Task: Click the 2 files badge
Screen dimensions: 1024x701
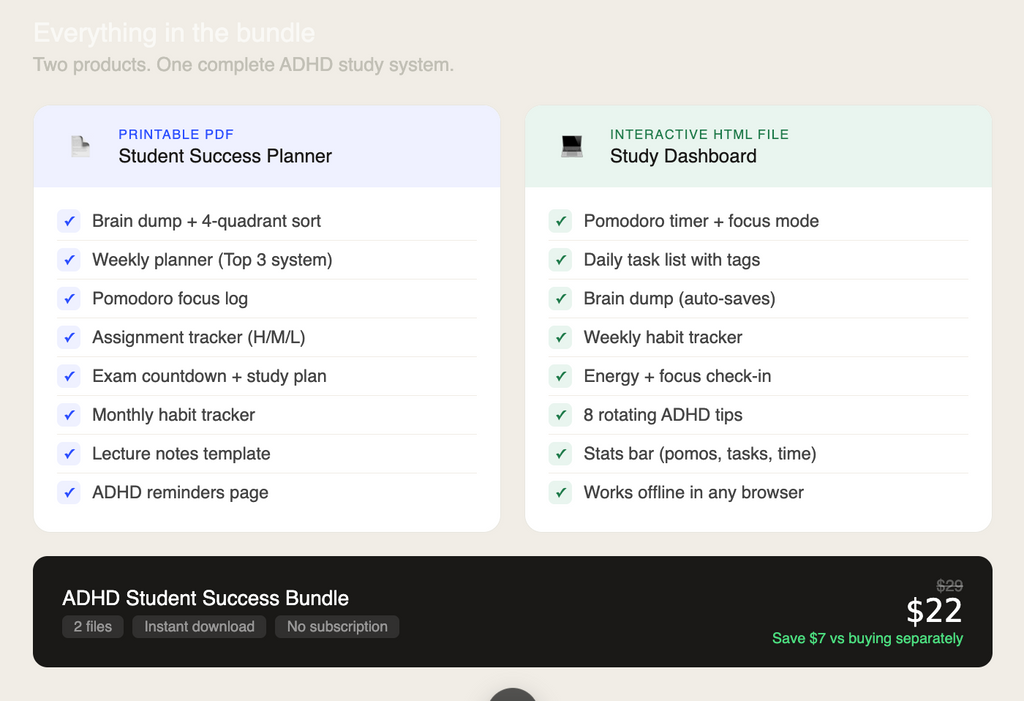Action: pos(93,627)
